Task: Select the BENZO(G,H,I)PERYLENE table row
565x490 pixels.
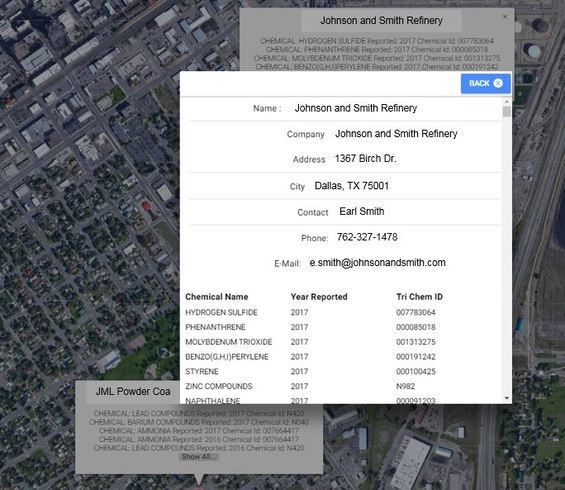Action: 342,357
